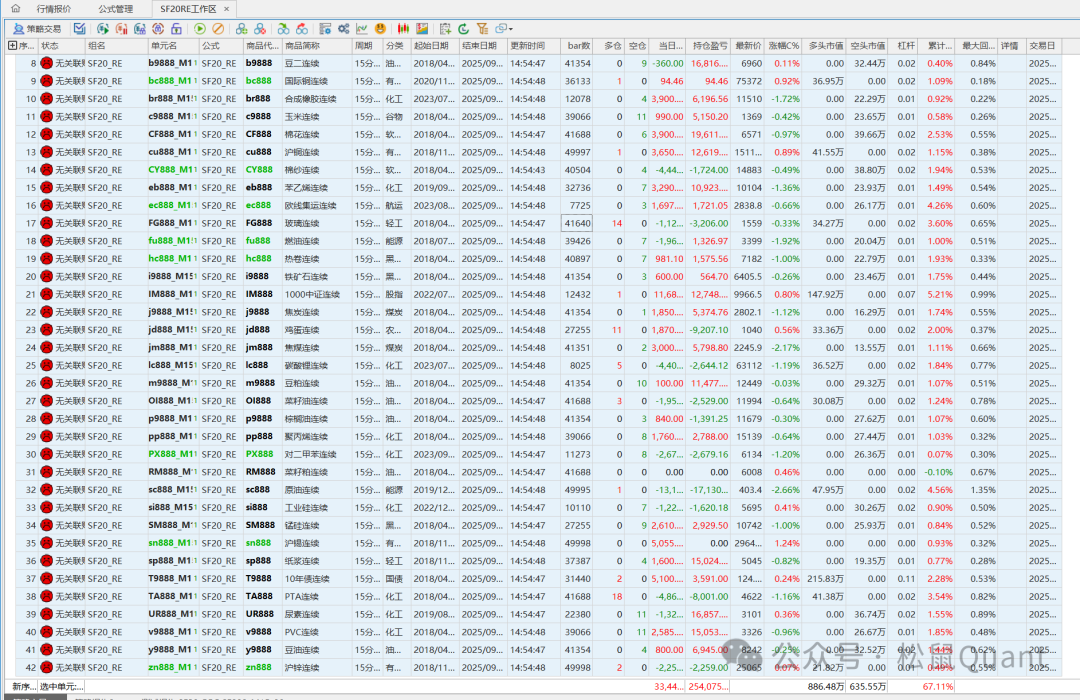Open the candlestick chart icon
The width and height of the screenshot is (1080, 700).
(x=403, y=29)
